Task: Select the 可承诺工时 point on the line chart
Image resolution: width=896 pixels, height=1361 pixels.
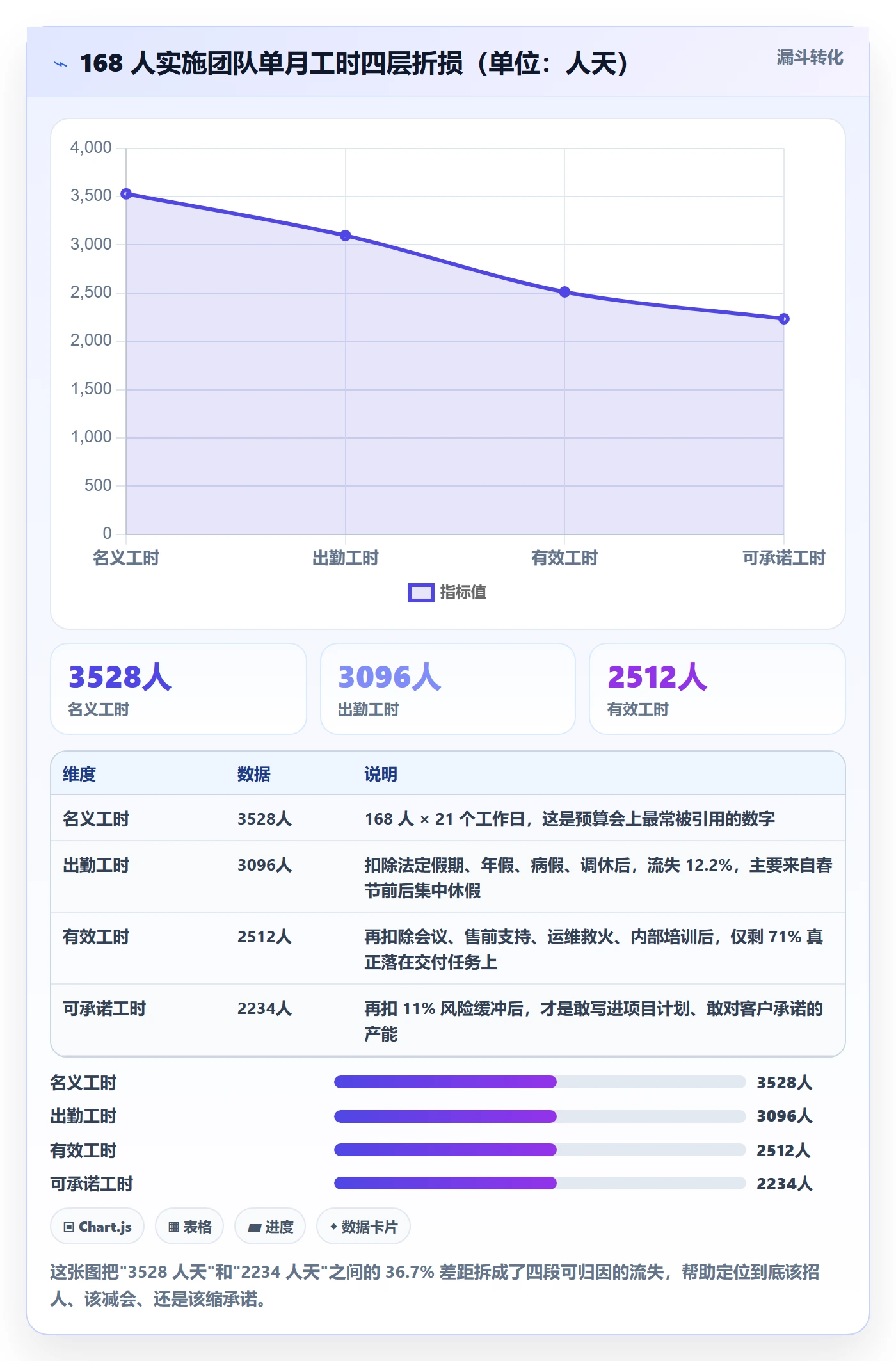Action: click(784, 319)
